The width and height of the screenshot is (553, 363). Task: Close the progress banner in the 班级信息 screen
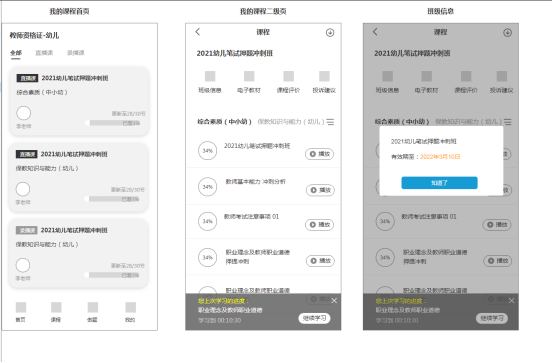point(511,301)
